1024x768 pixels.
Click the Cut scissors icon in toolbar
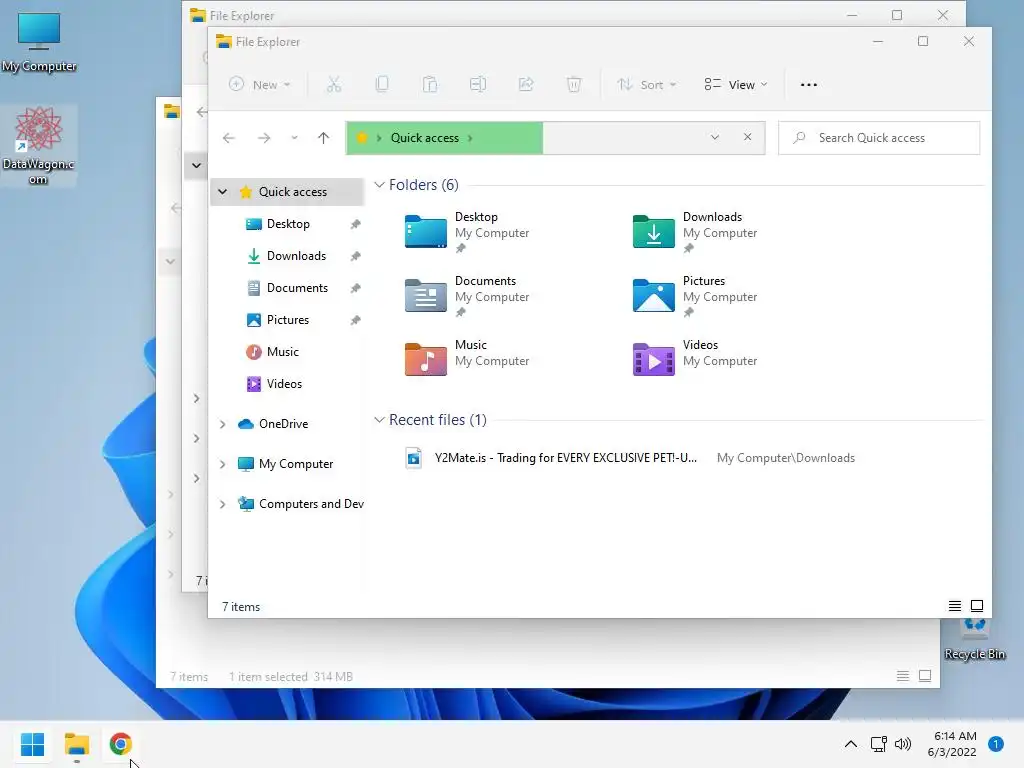click(334, 84)
